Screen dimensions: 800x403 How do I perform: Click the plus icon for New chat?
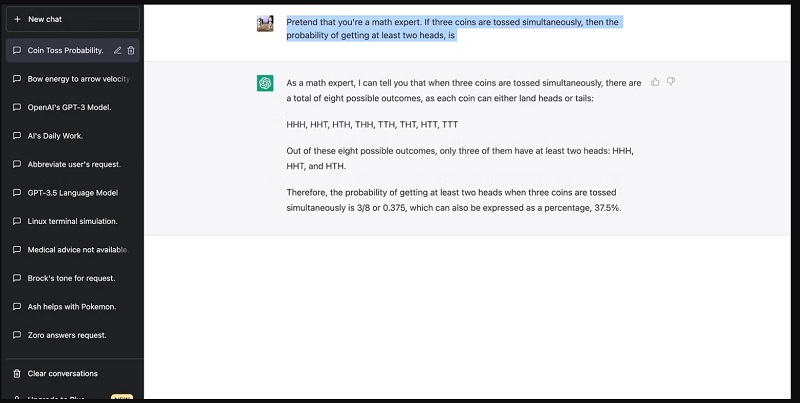click(17, 19)
